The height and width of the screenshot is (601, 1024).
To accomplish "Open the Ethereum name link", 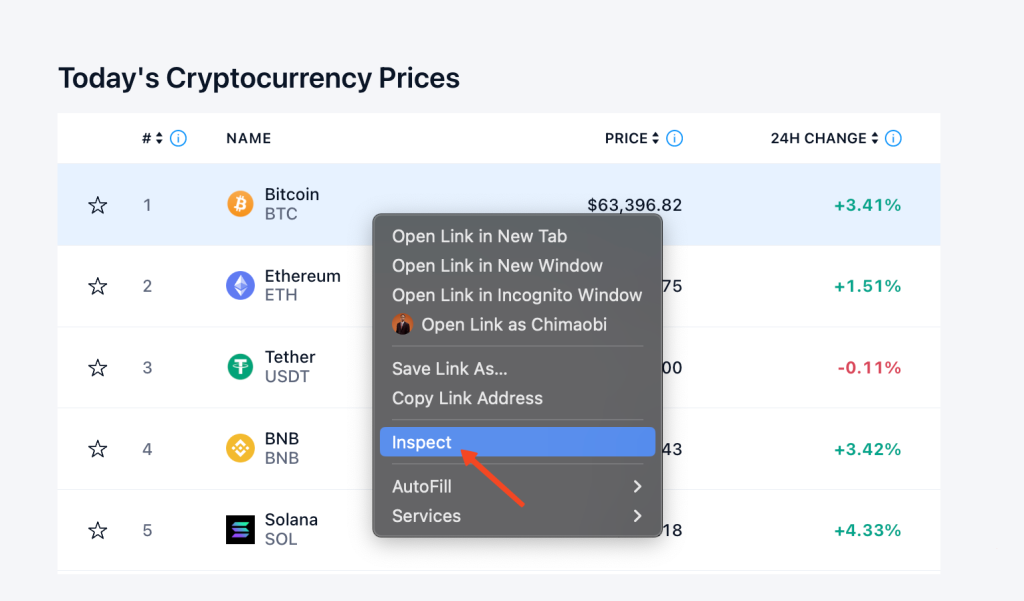I will [x=302, y=276].
